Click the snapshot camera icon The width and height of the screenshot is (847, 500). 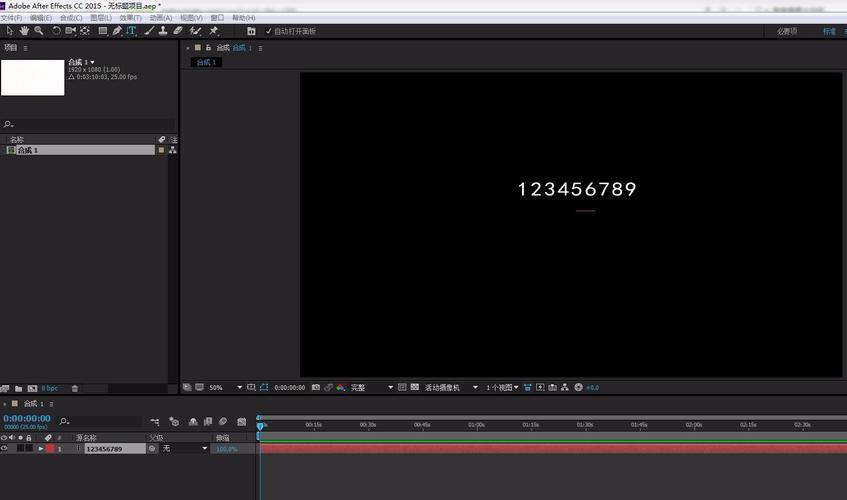[316, 387]
